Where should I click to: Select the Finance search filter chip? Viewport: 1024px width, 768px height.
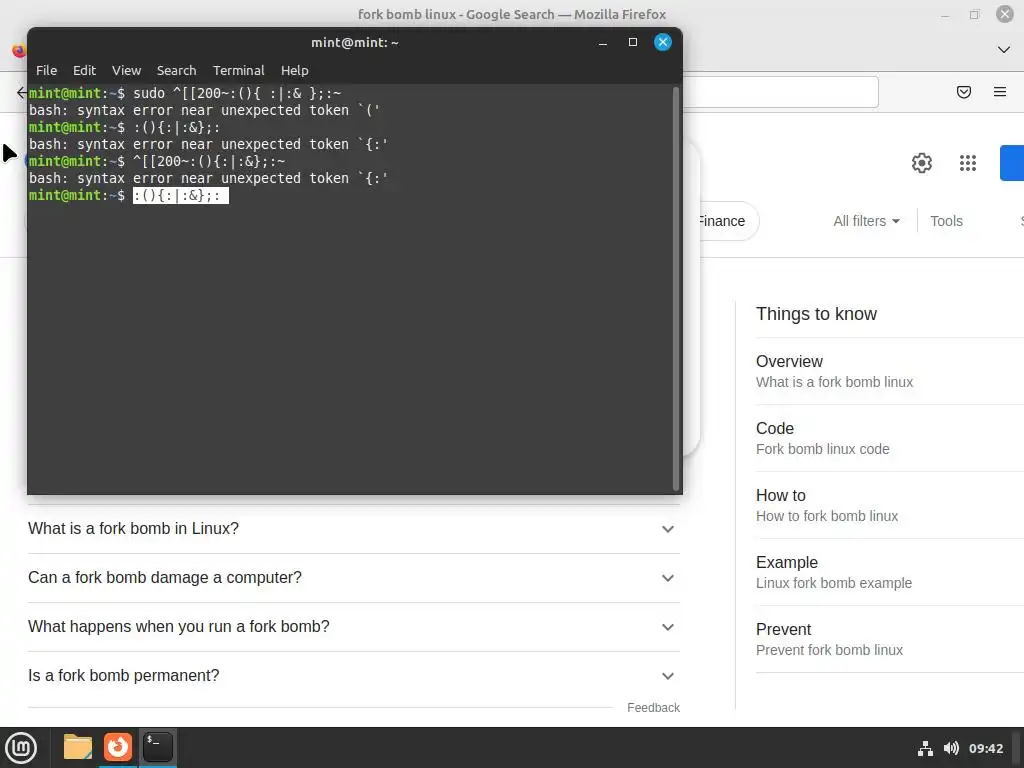tap(722, 221)
